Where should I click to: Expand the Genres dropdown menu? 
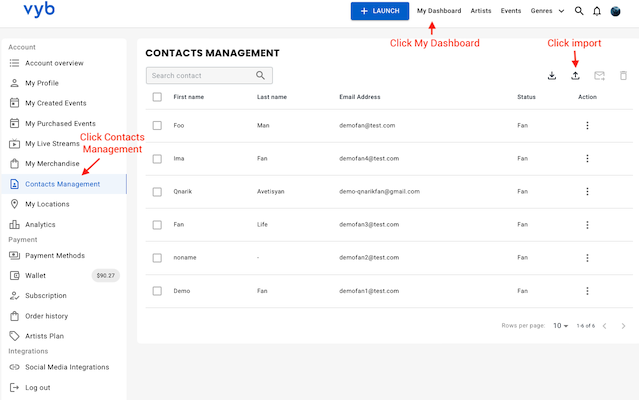click(x=547, y=11)
